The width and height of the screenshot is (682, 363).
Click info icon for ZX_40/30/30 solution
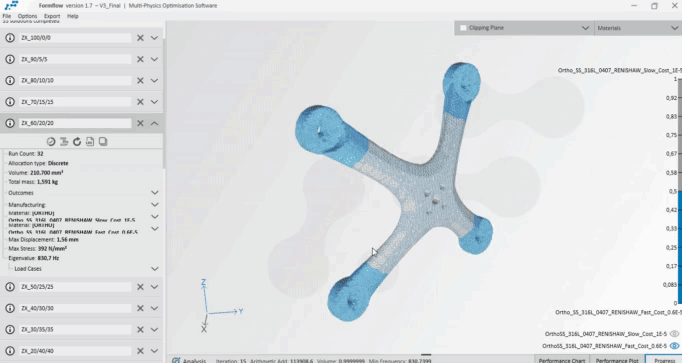[10, 308]
